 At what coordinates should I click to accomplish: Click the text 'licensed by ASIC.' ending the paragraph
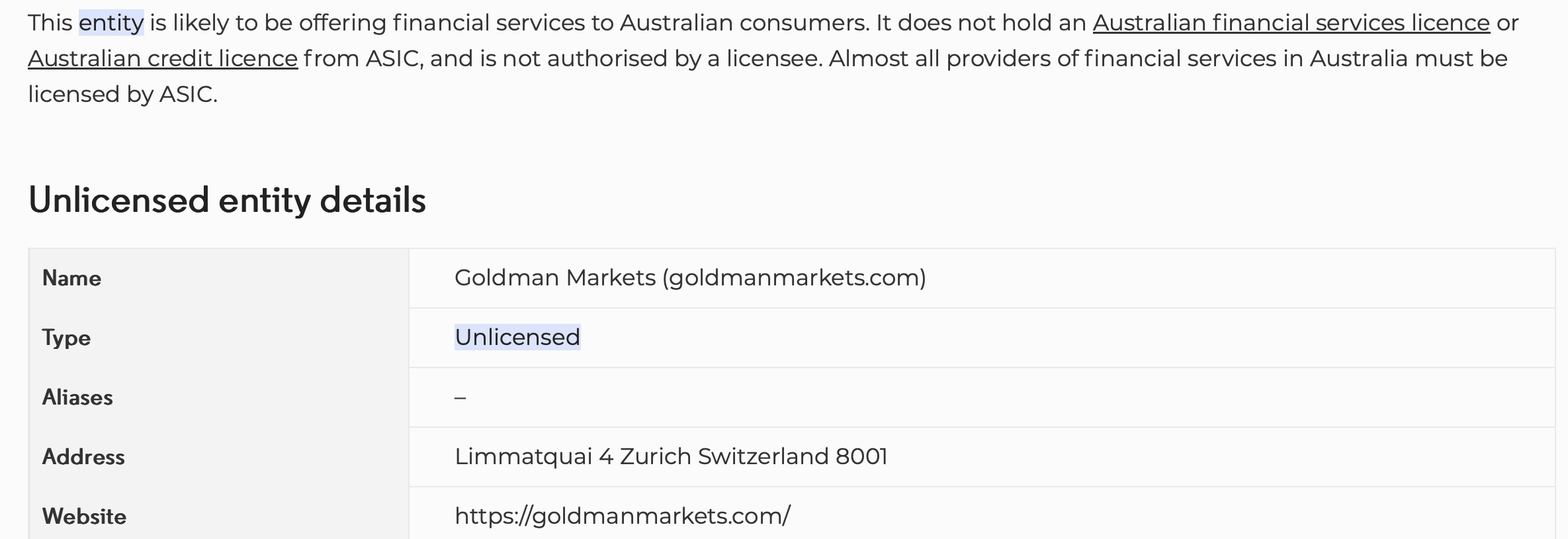[122, 95]
